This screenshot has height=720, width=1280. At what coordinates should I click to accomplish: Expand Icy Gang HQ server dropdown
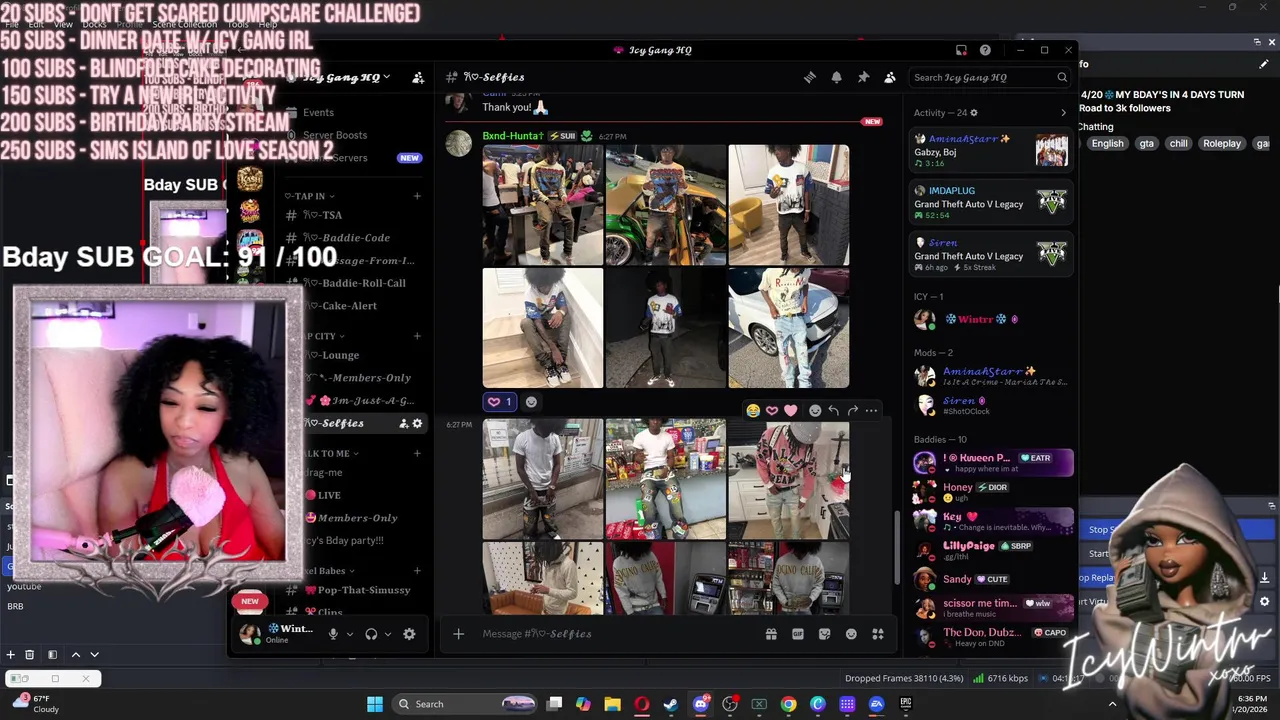[387, 77]
